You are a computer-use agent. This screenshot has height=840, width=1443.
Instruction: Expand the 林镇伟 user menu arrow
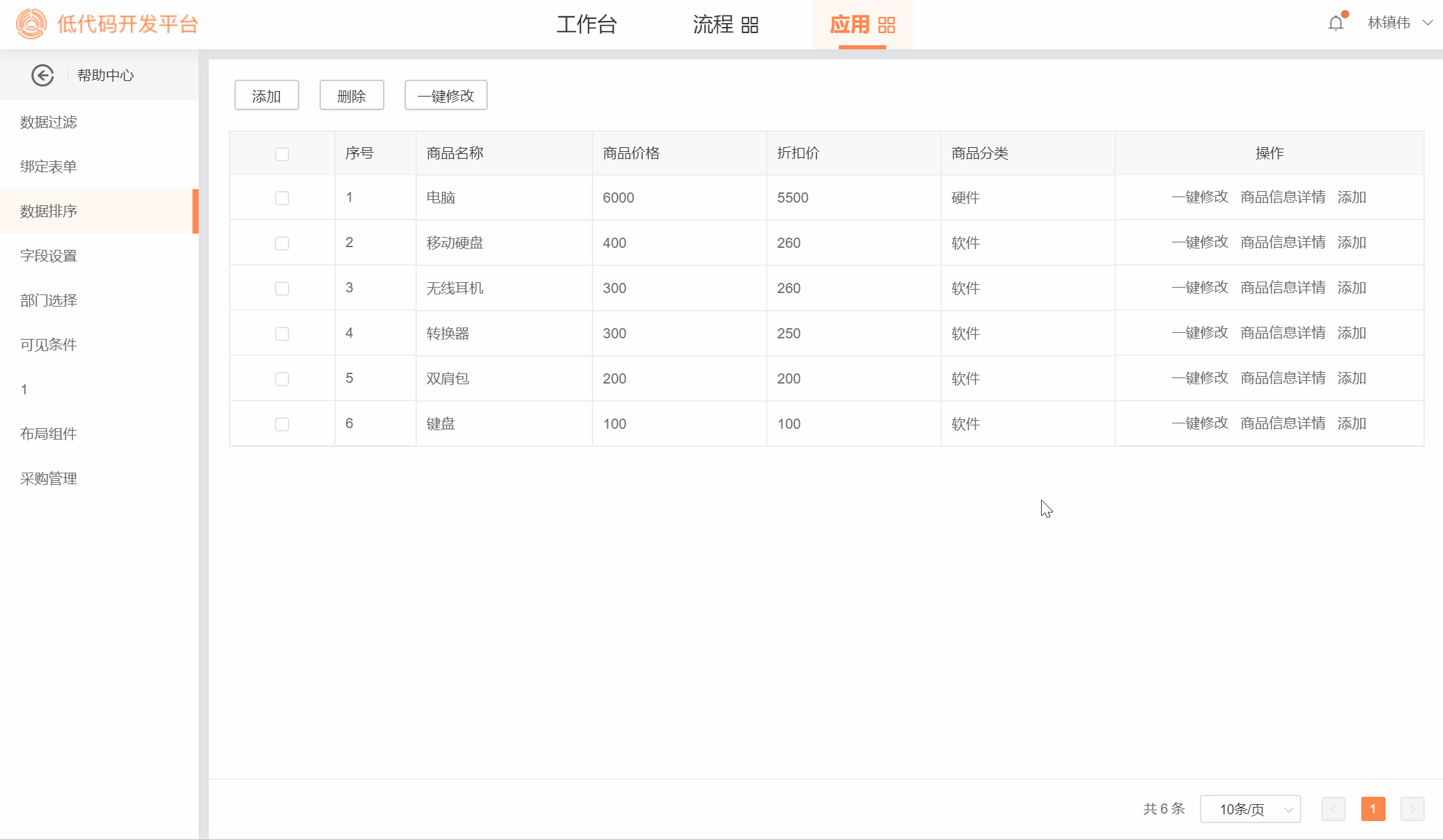point(1427,23)
